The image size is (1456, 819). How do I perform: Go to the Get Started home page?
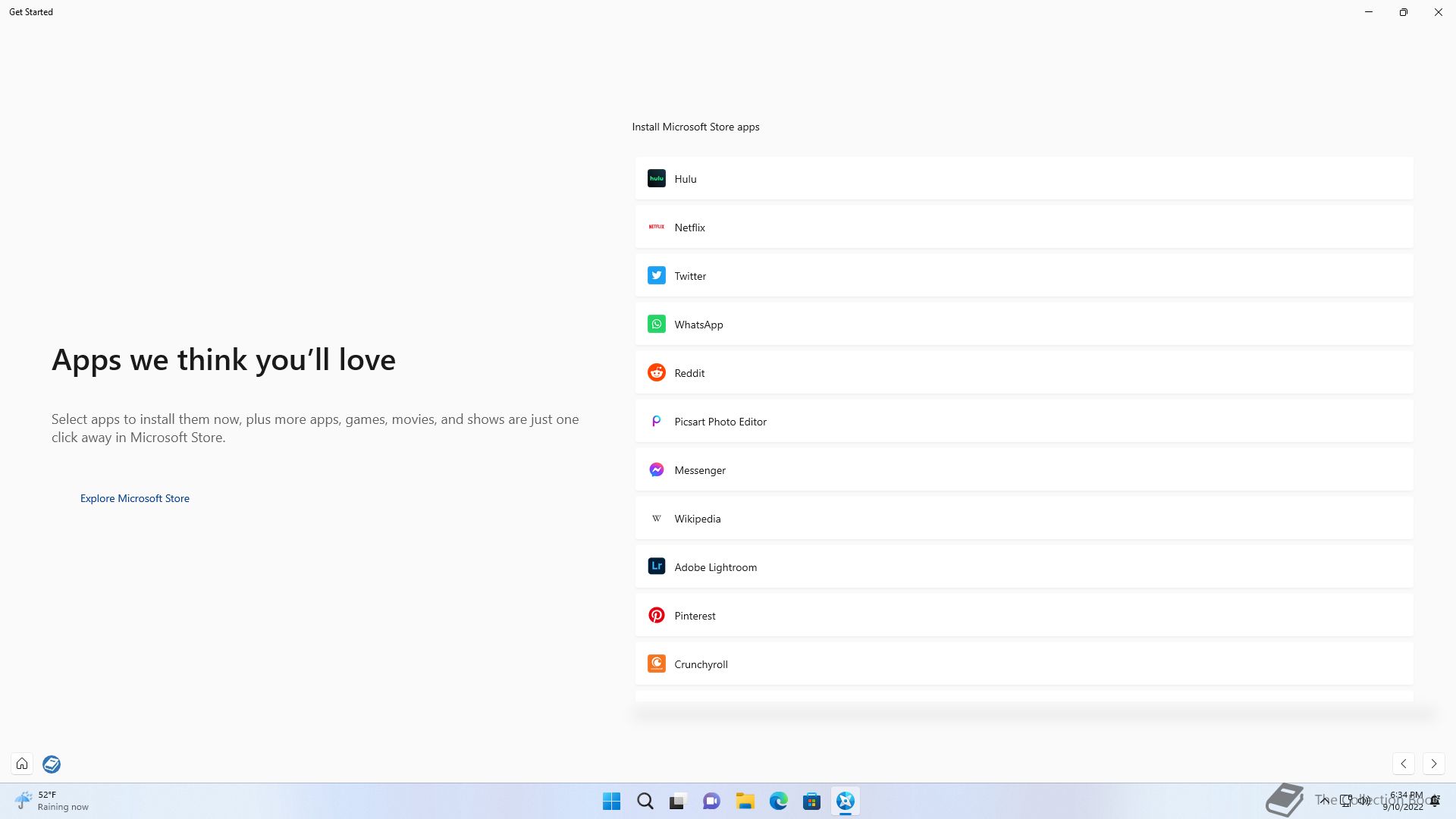click(22, 764)
